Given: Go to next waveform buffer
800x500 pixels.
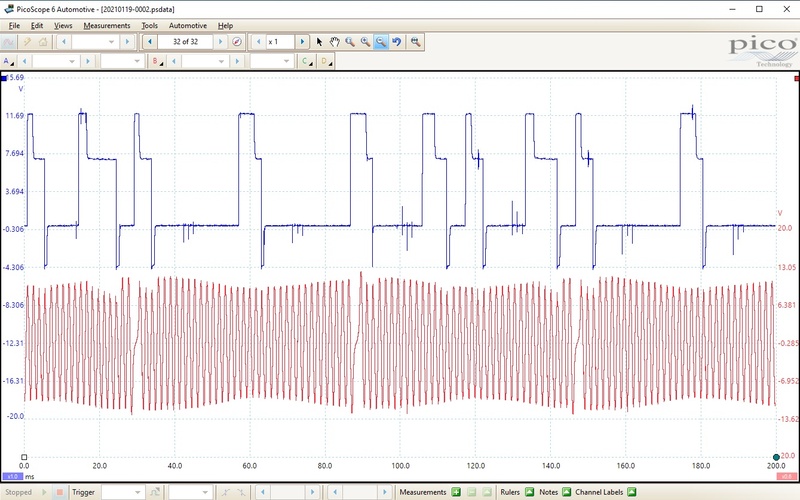Looking at the screenshot, I should coord(220,42).
